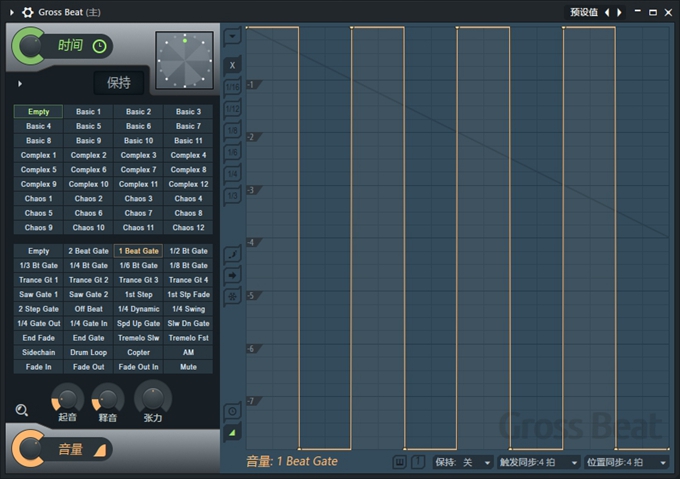Select the Empty volume slot
Screen dimensions: 680x479
[39, 251]
